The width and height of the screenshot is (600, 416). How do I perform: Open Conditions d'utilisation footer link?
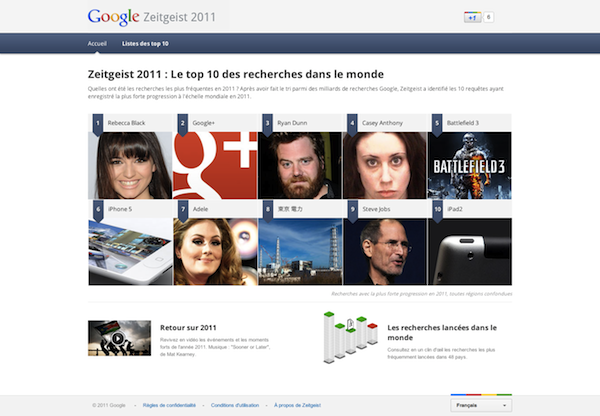[x=235, y=405]
